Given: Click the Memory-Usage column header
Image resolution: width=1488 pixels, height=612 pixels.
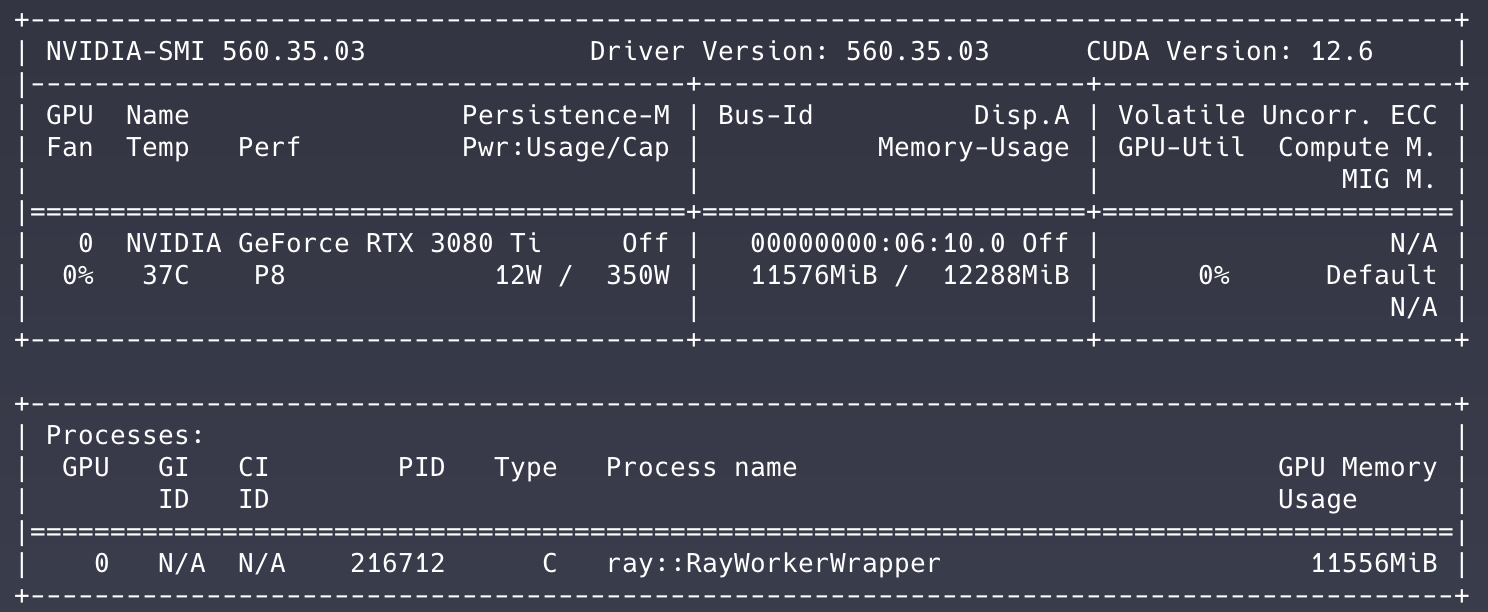Looking at the screenshot, I should (x=973, y=148).
